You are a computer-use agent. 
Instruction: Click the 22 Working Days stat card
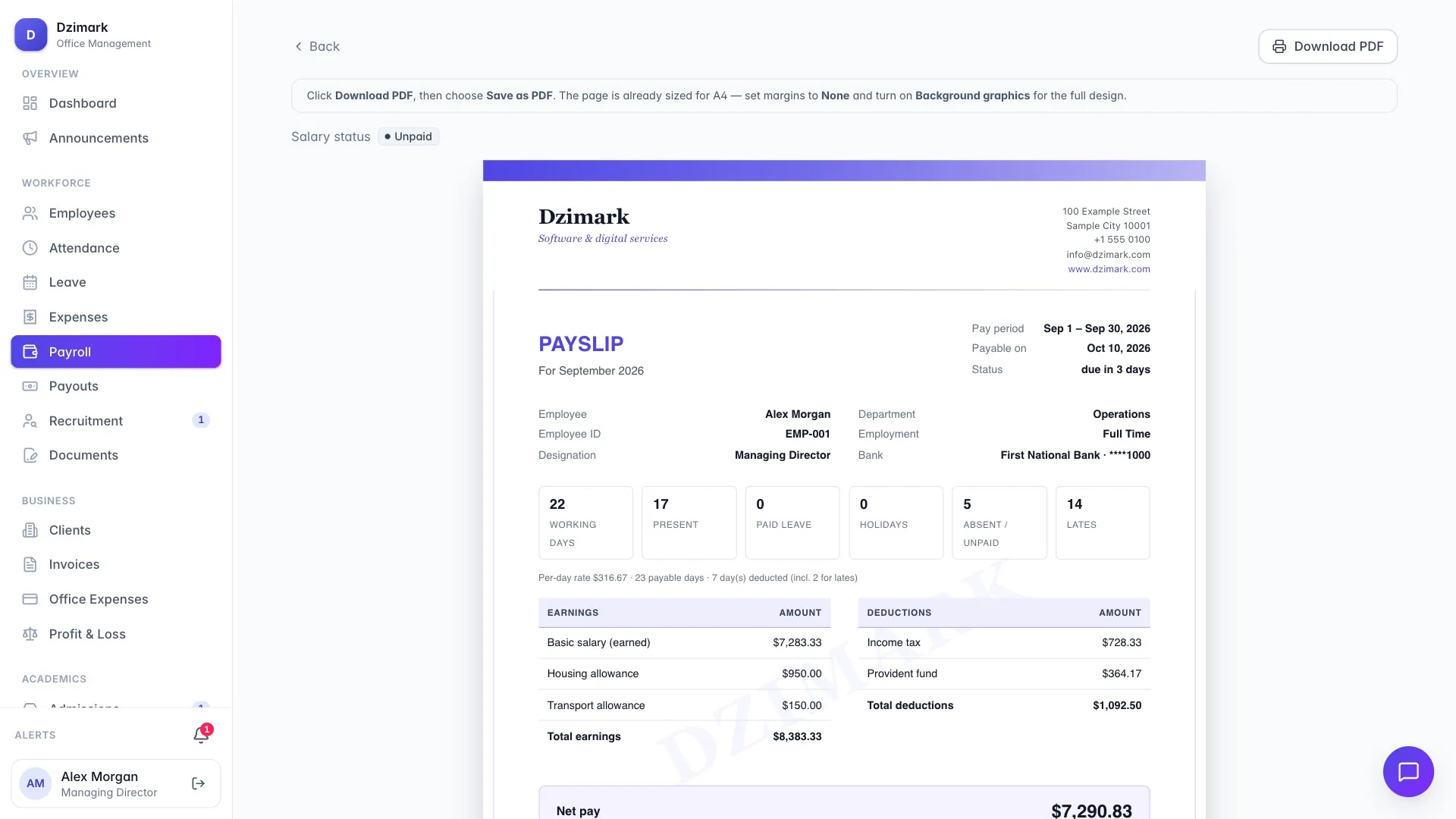pos(585,522)
